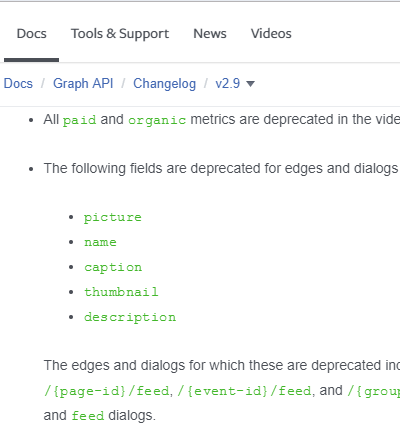Navigate to the Changelog breadcrumb

tap(165, 84)
